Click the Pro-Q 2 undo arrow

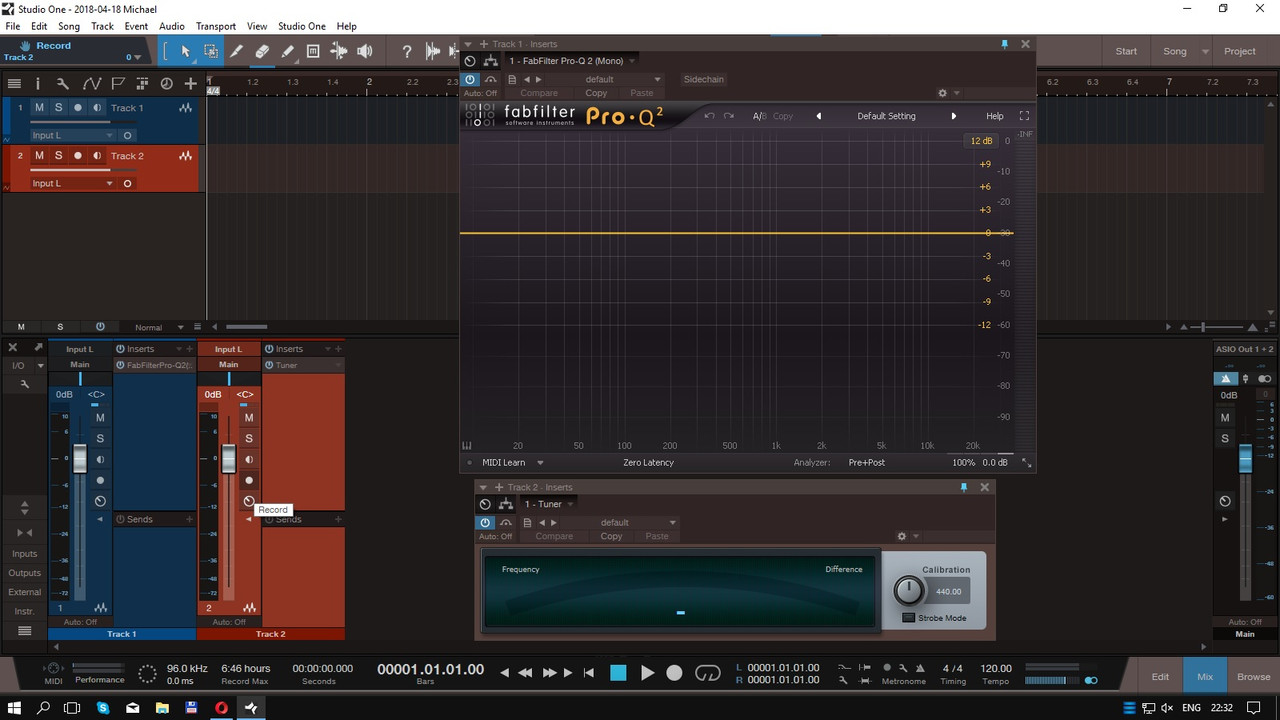pos(709,116)
